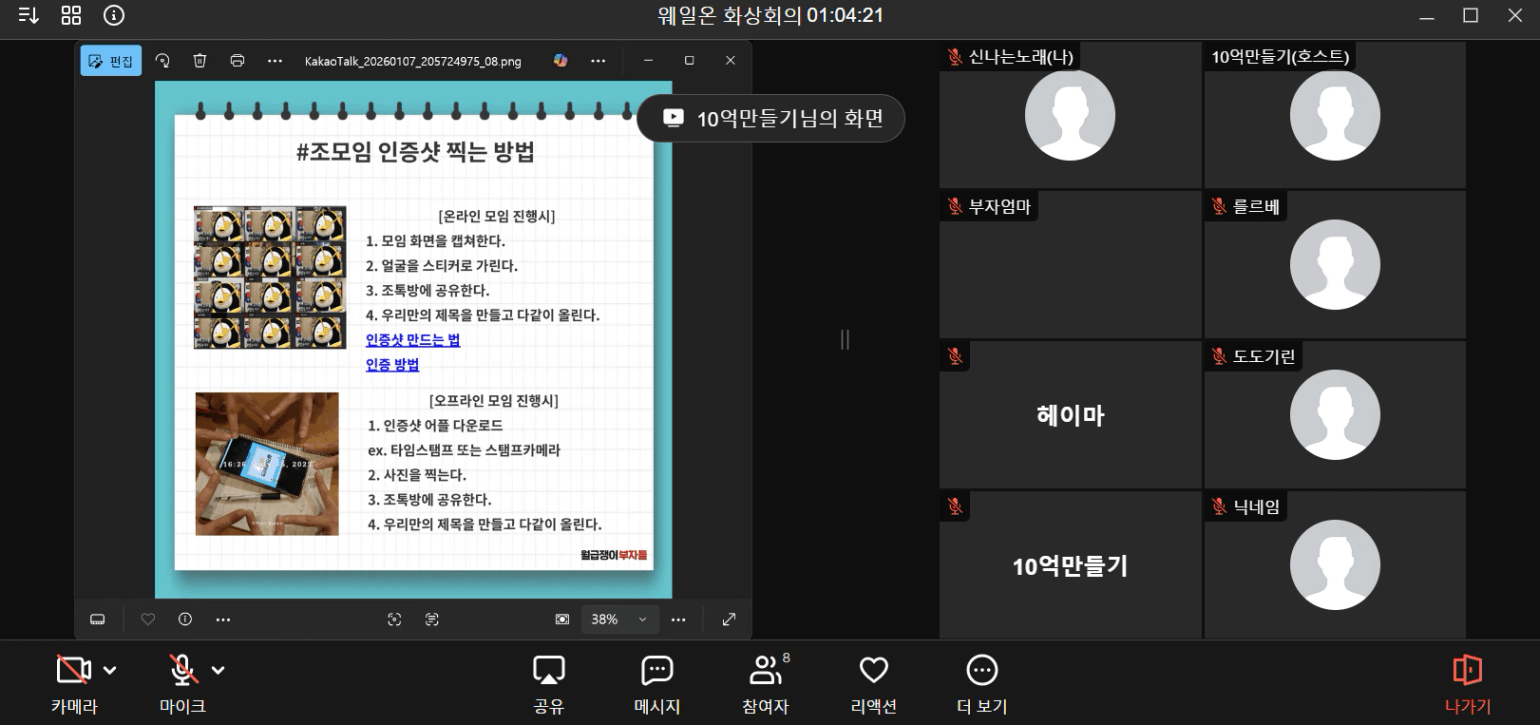Click the rotate image icon in photo viewer
The height and width of the screenshot is (725, 1540).
[x=162, y=61]
